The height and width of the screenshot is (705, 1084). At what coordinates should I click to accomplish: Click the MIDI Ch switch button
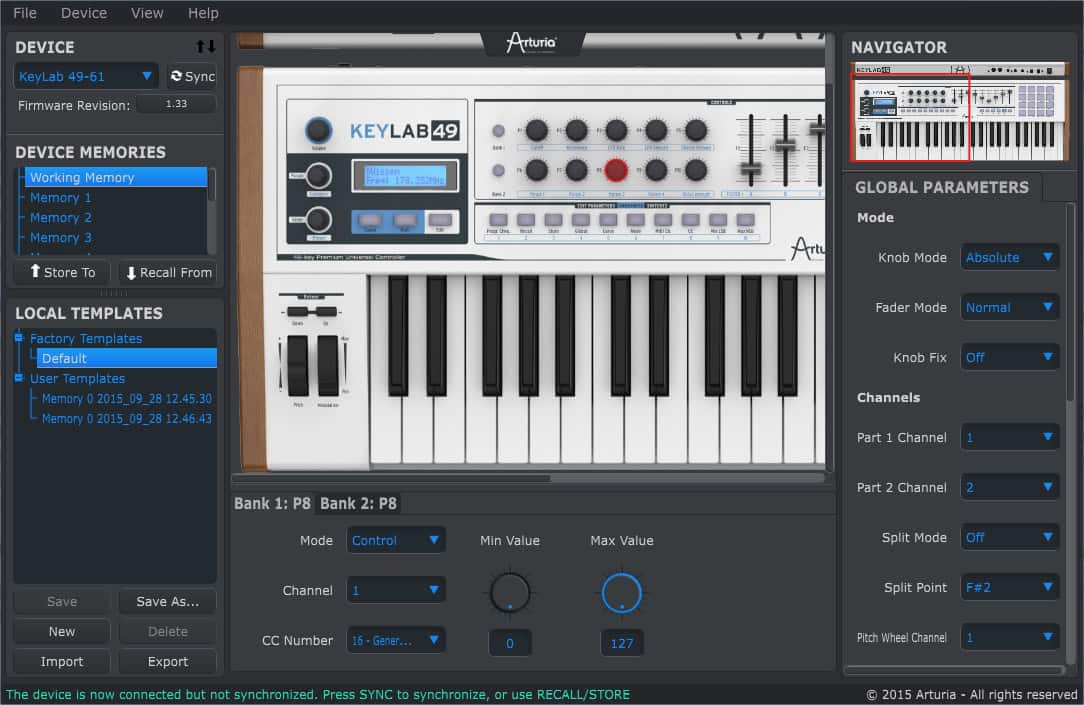pyautogui.click(x=663, y=220)
